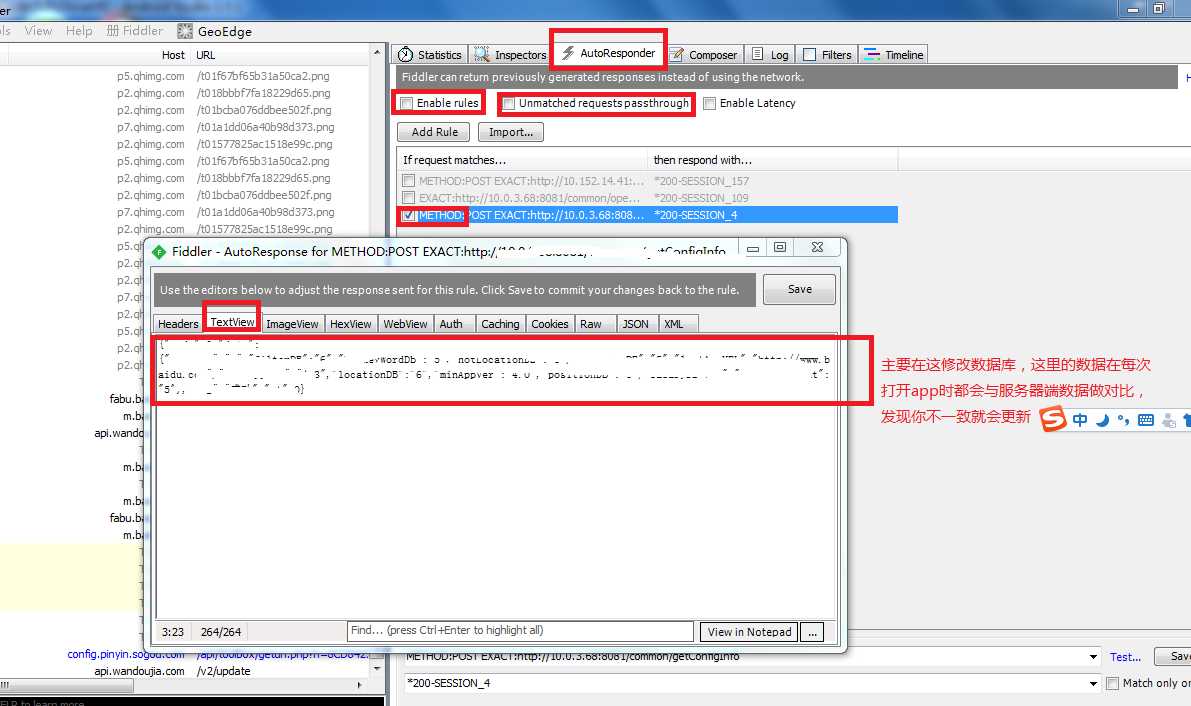The height and width of the screenshot is (706, 1191).
Task: Open the Cookies tab
Action: (x=550, y=324)
